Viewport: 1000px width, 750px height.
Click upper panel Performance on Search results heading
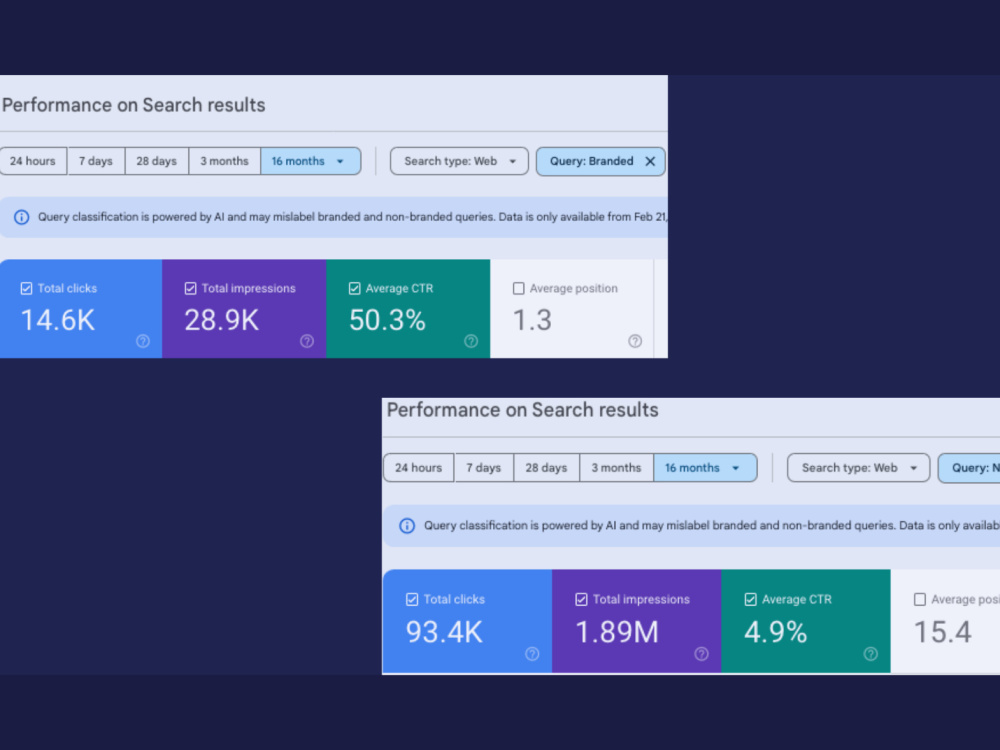tap(133, 105)
